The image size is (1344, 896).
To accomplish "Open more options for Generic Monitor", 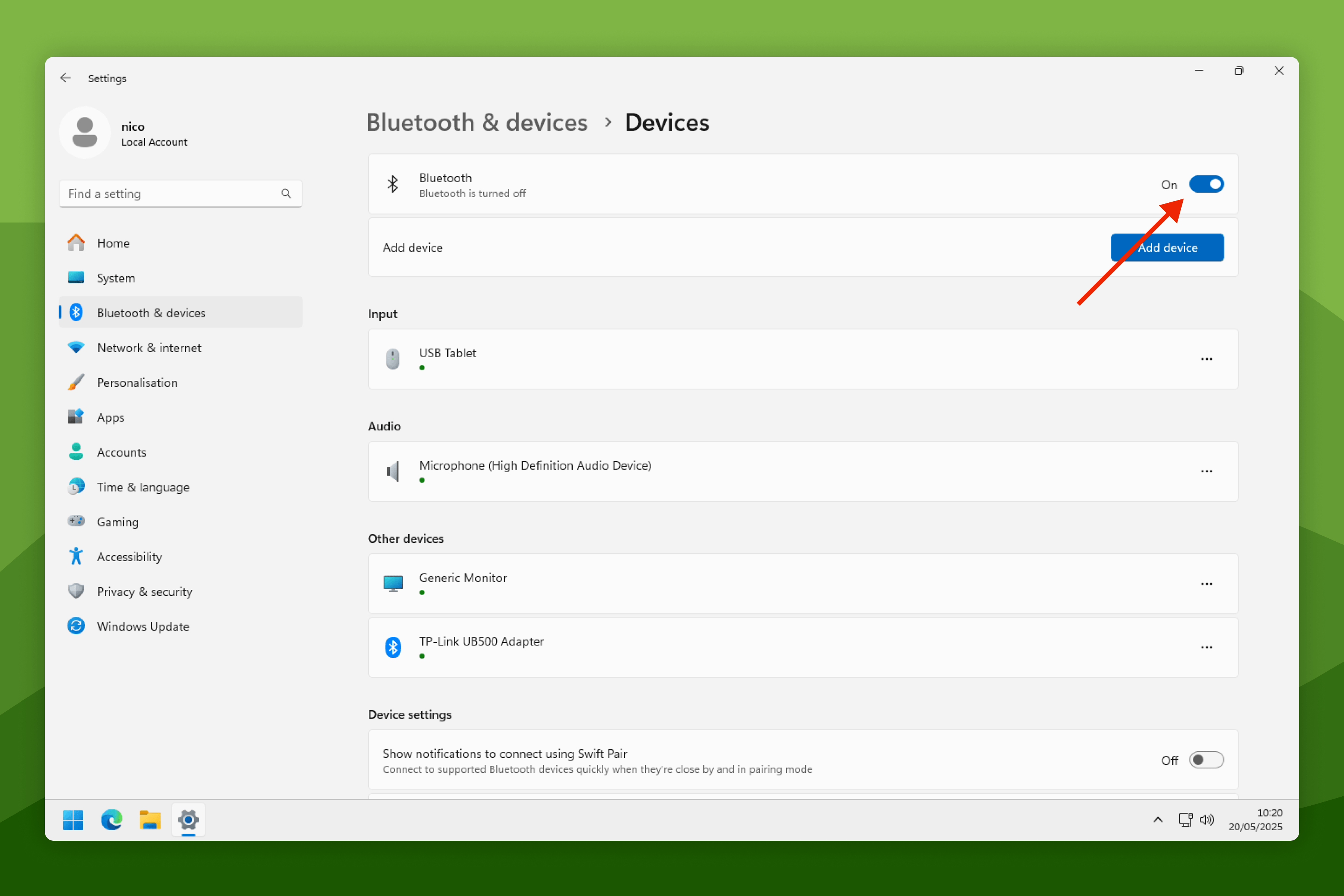I will click(x=1207, y=584).
